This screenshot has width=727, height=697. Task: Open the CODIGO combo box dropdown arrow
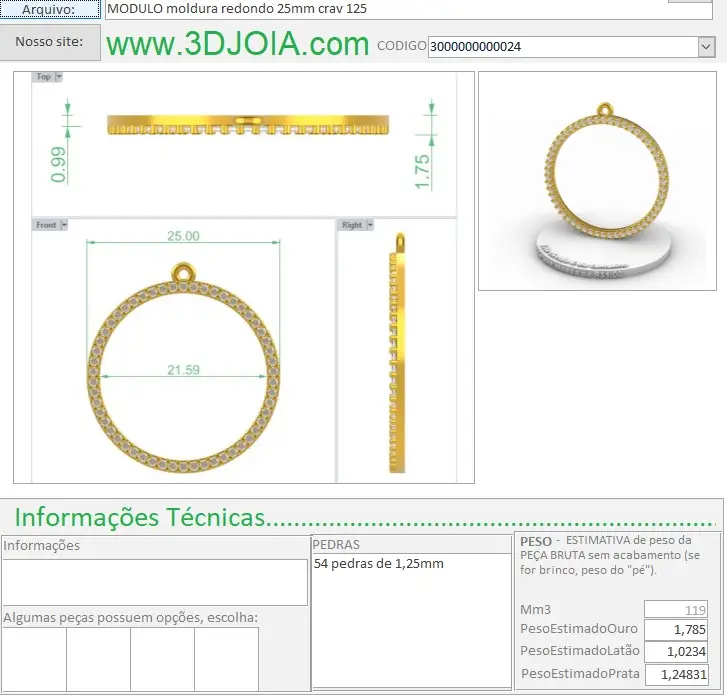click(706, 47)
